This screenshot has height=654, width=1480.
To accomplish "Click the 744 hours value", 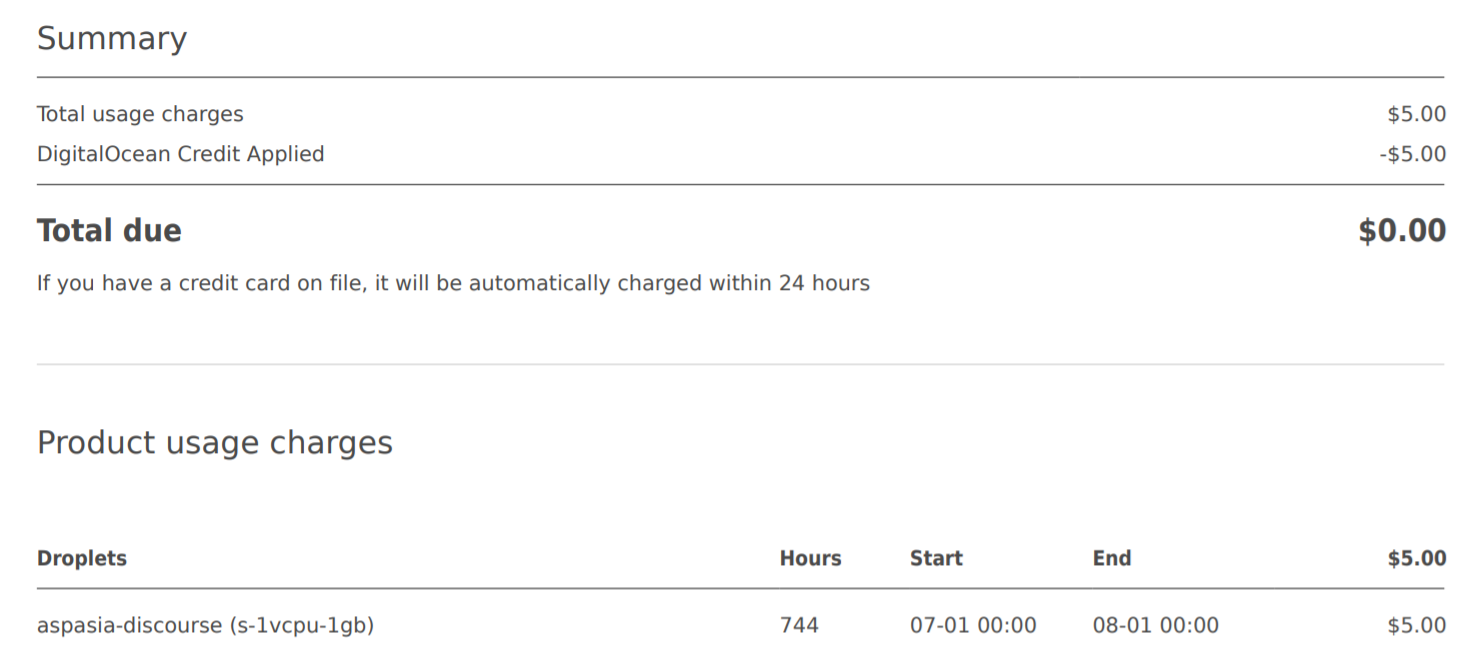I will 799,626.
